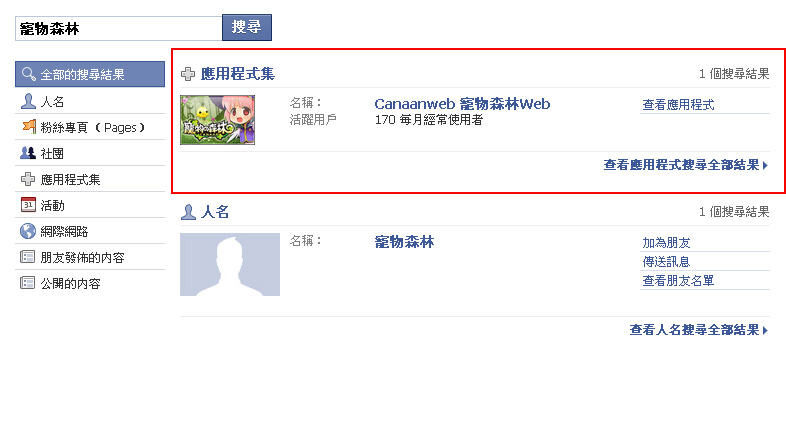Screen dimensions: 786x423
Task: Expand 查看人名搜尋全部結果 arrow link
Action: 699,330
